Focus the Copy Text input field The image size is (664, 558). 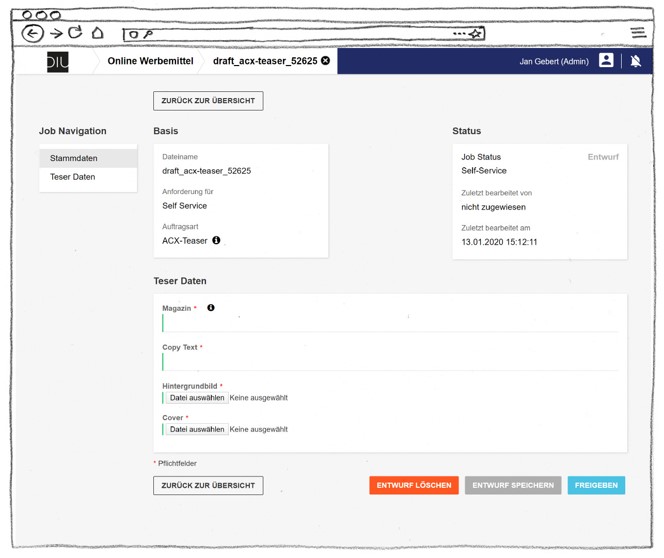(x=390, y=362)
